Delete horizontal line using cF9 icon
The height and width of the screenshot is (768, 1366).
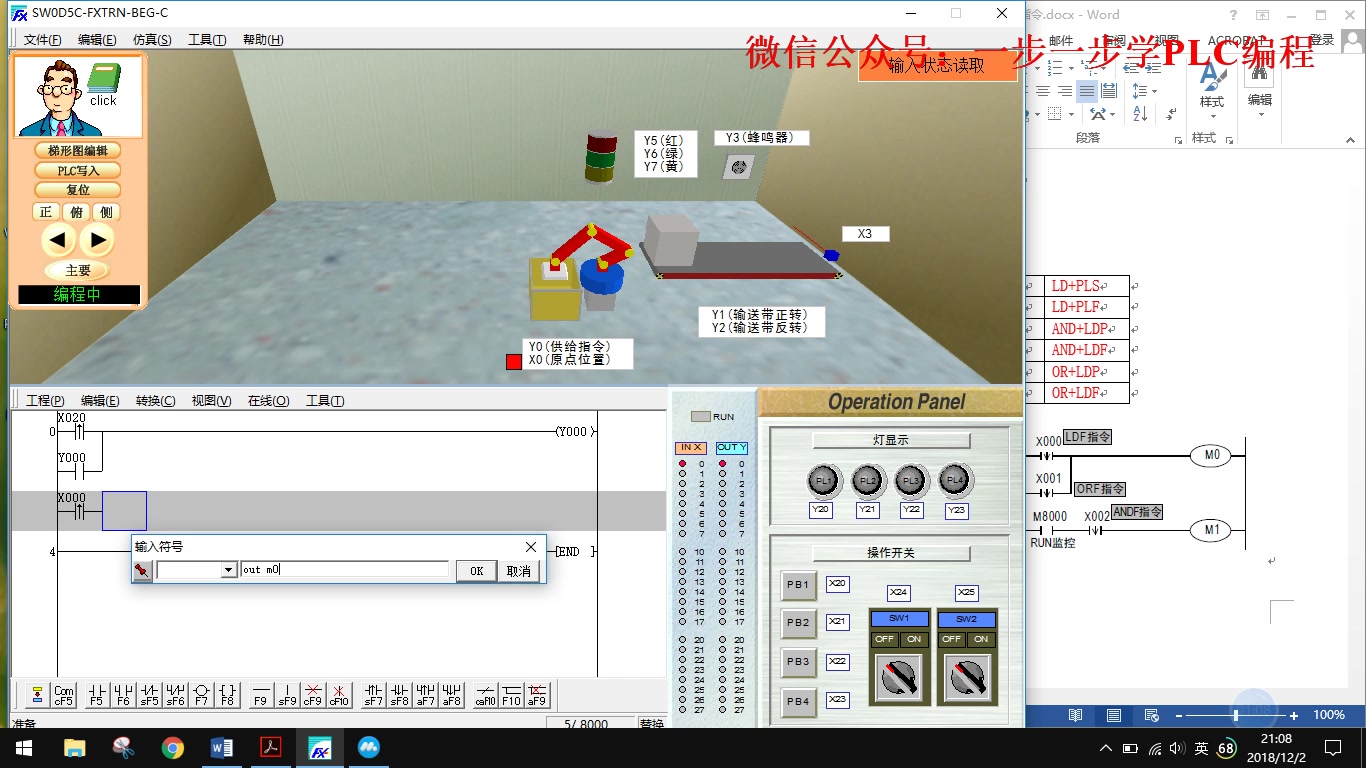(313, 695)
